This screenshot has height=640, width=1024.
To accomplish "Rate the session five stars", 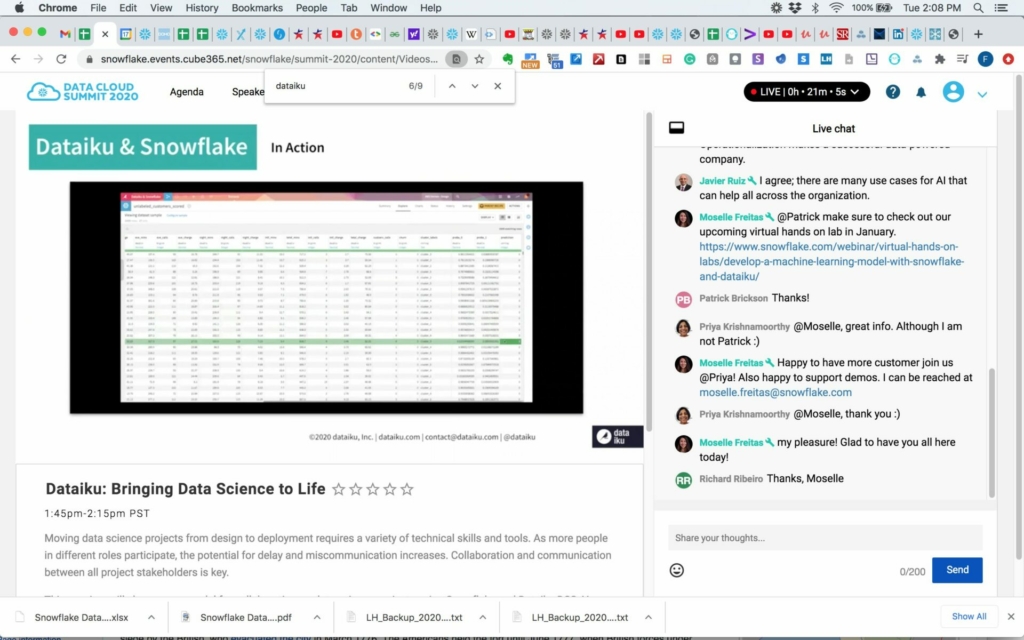I will (407, 489).
